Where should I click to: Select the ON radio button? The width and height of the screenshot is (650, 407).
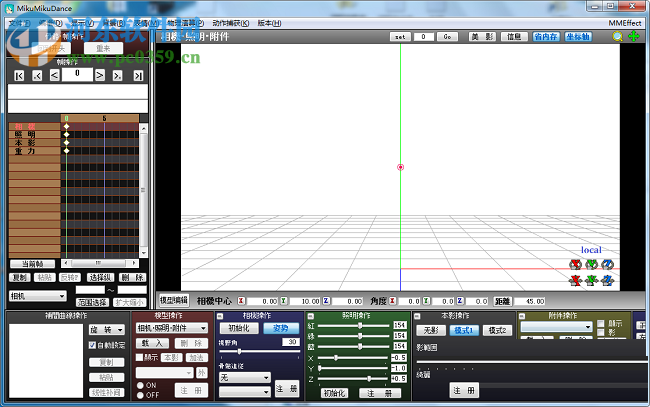click(140, 385)
